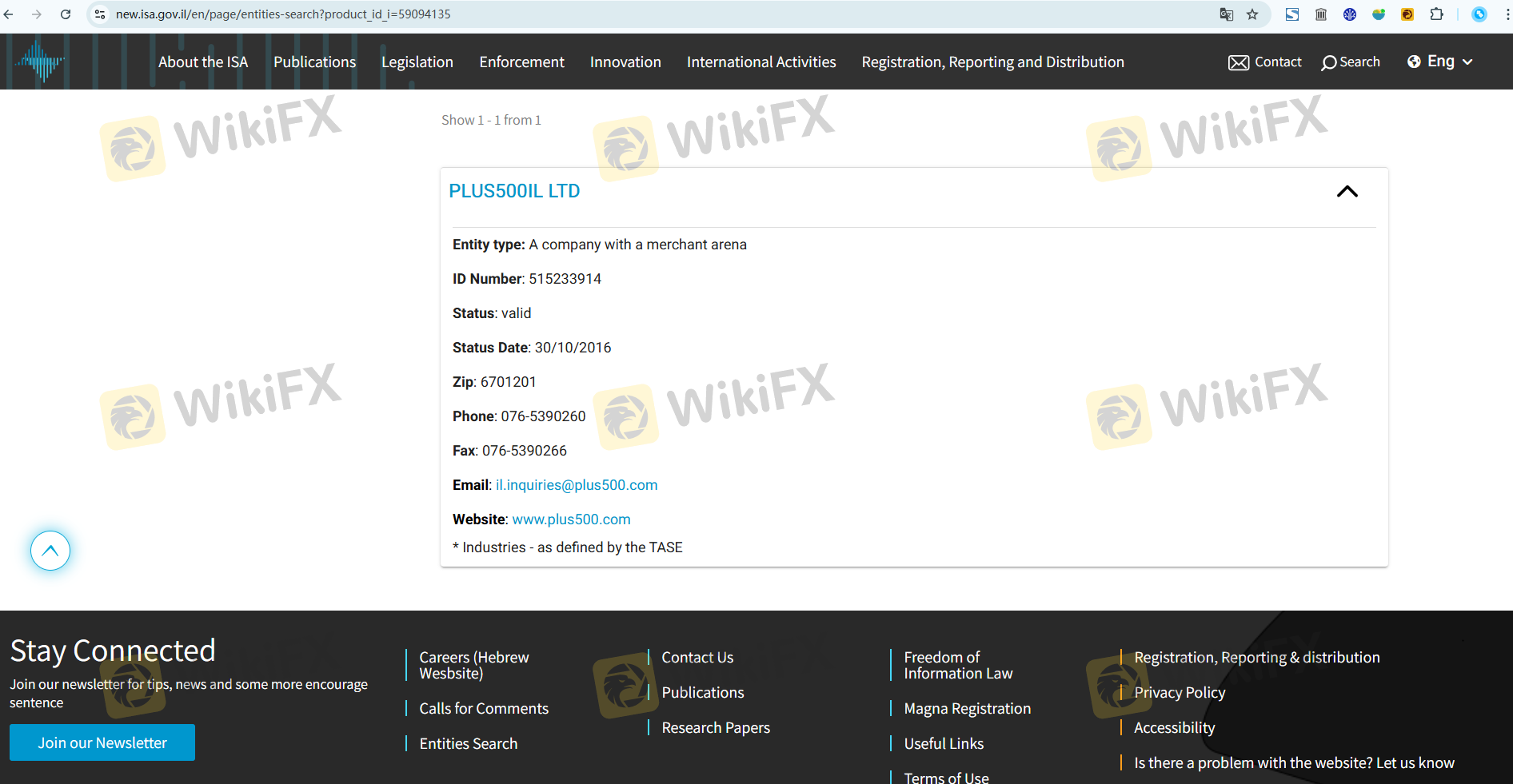The height and width of the screenshot is (784, 1513).
Task: Open the Publications menu in header
Action: pos(314,62)
